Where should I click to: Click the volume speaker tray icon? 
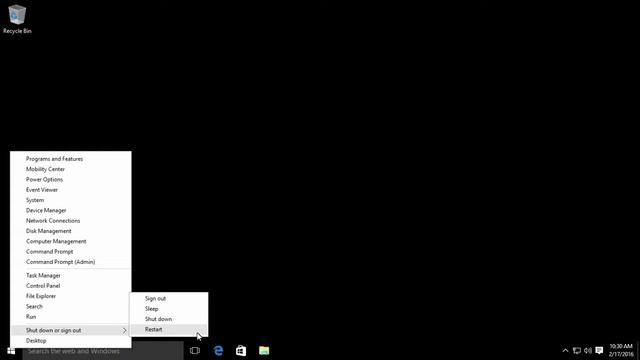[588, 351]
